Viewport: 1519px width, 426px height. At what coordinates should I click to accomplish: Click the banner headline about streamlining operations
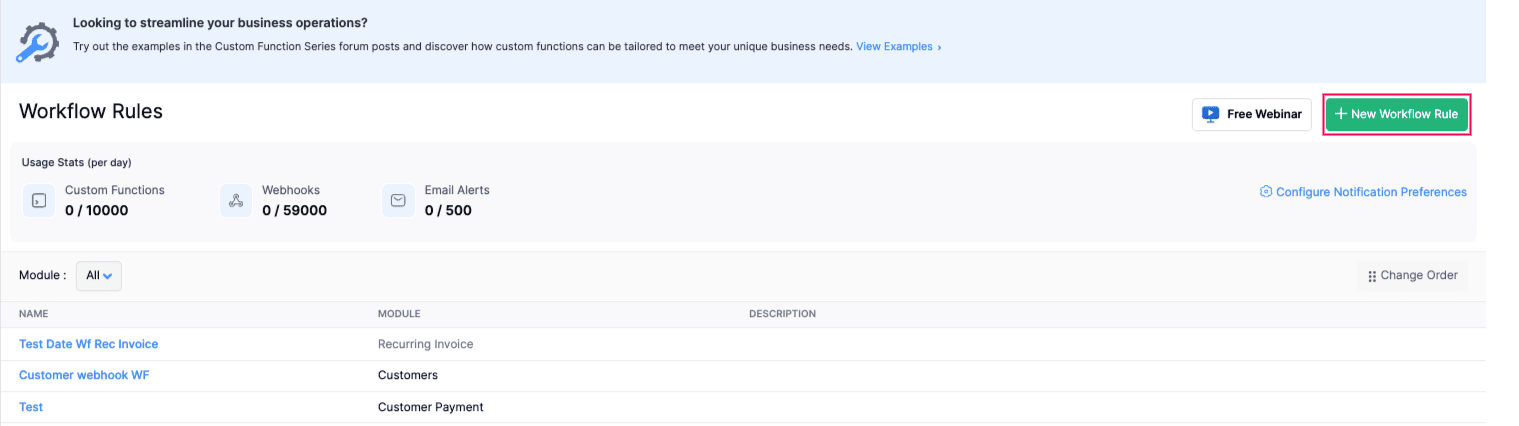pos(220,22)
